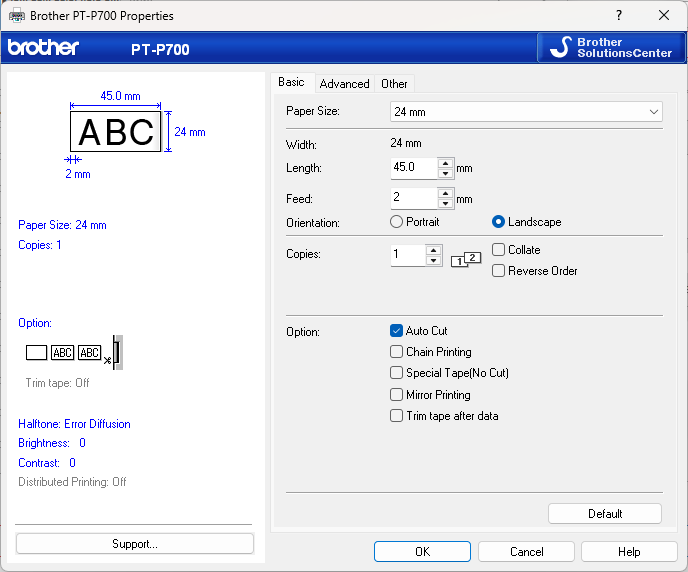688x572 pixels.
Task: Click the Brother logo in header
Action: (43, 47)
